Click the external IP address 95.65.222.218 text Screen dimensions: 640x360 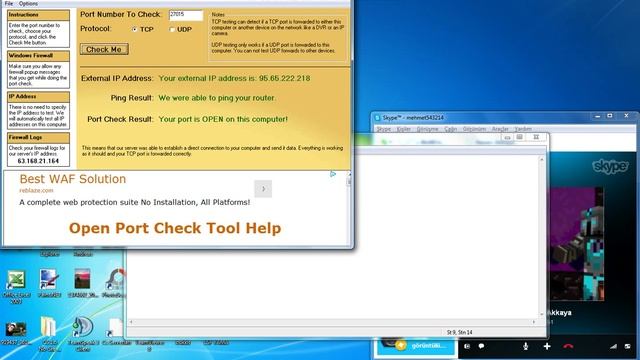point(284,78)
